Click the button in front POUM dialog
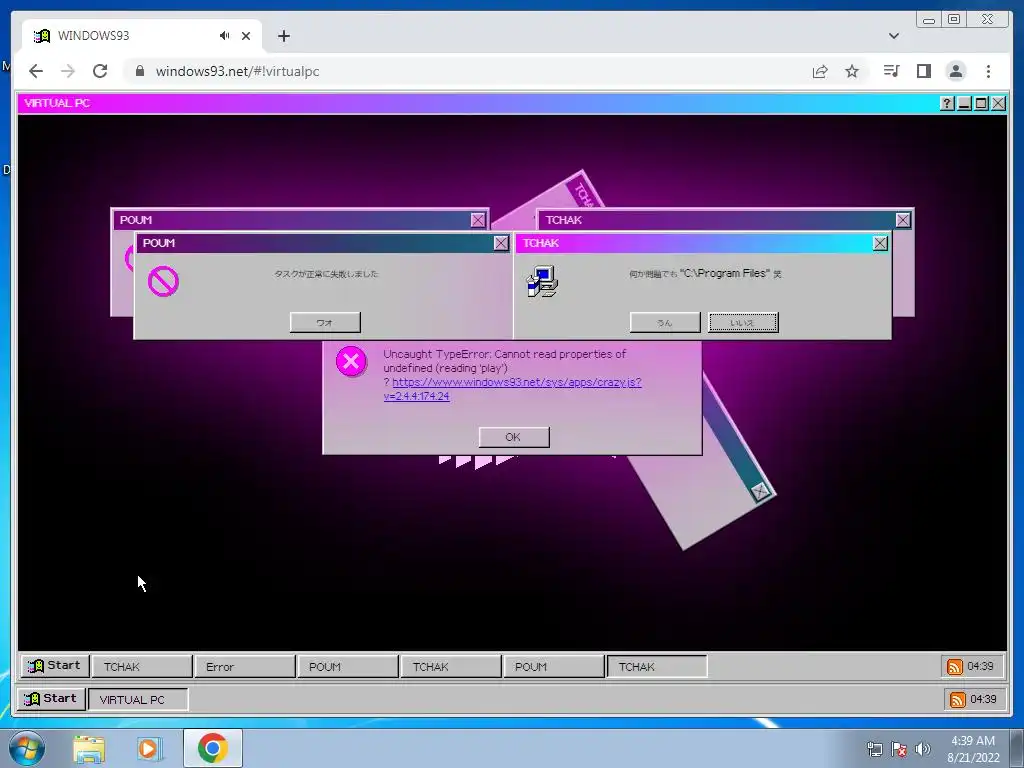This screenshot has width=1024, height=768. click(325, 323)
